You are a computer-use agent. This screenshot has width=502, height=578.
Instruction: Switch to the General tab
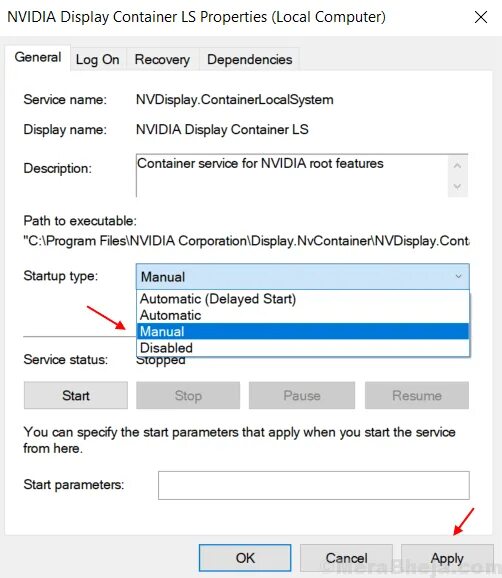click(x=38, y=58)
